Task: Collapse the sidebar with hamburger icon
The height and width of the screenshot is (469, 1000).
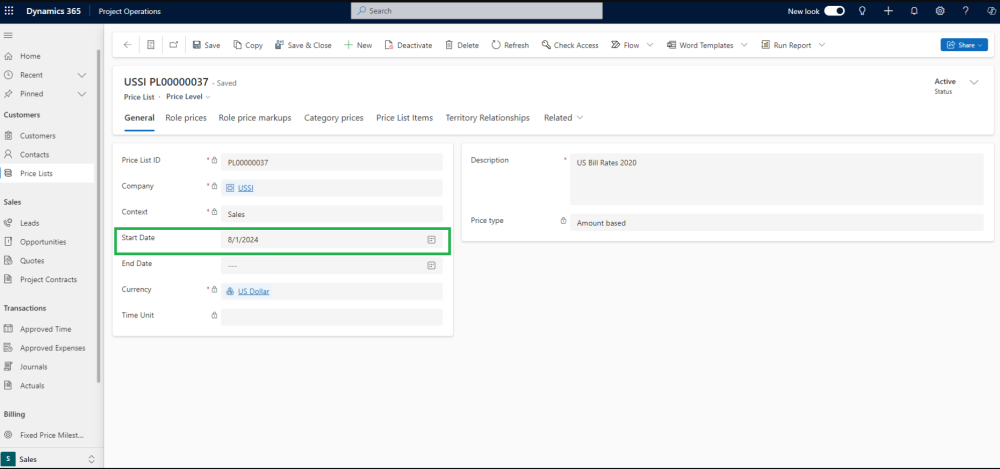Action: pos(8,35)
